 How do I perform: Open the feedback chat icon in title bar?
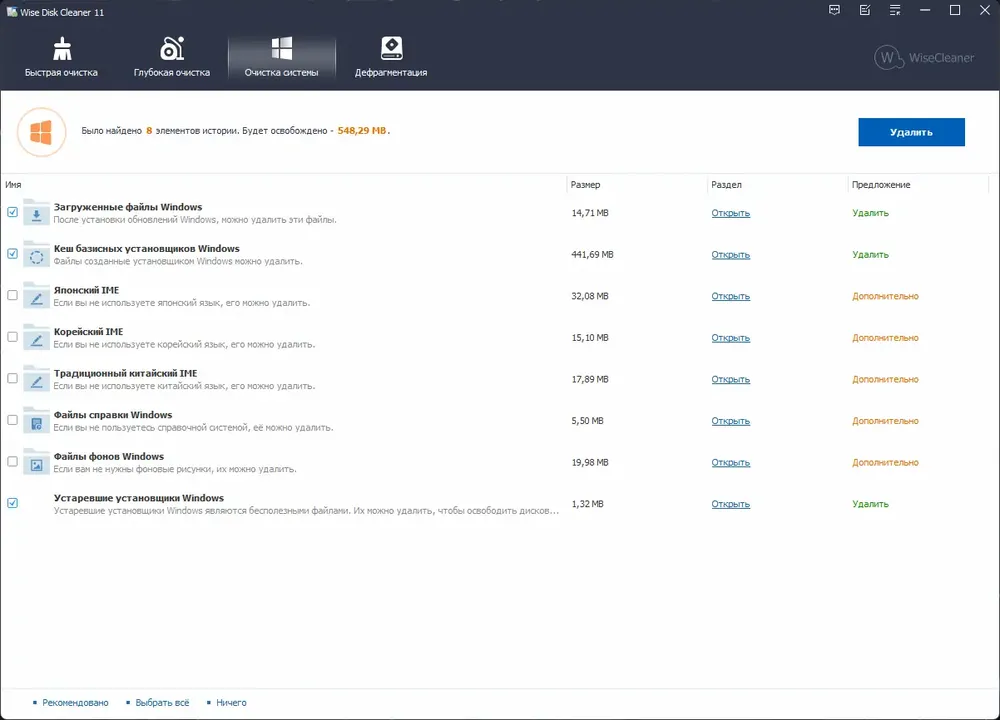(834, 10)
